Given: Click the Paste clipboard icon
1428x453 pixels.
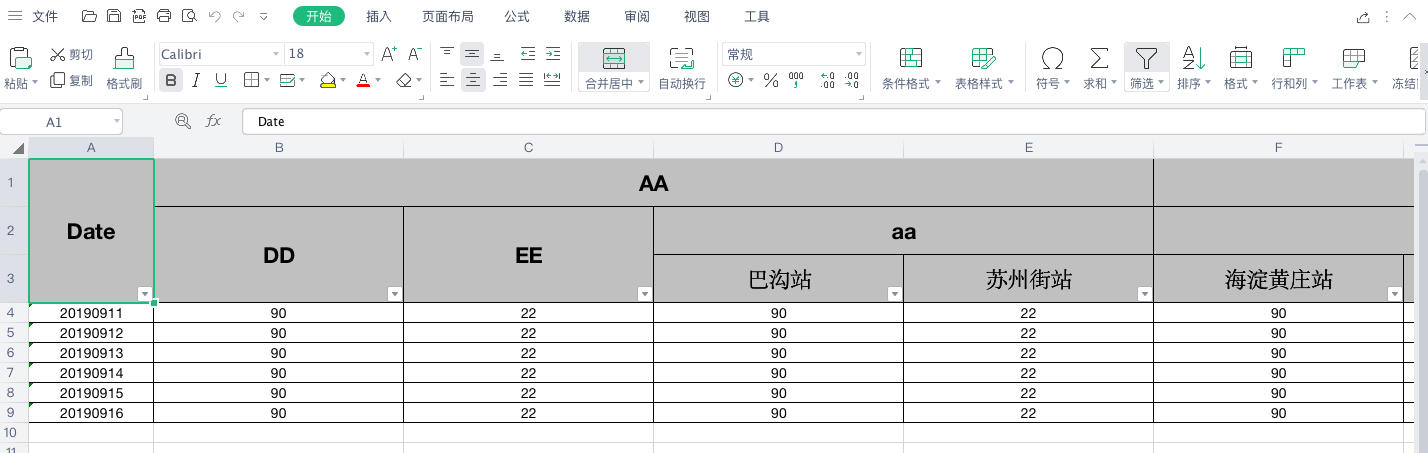Looking at the screenshot, I should point(20,56).
